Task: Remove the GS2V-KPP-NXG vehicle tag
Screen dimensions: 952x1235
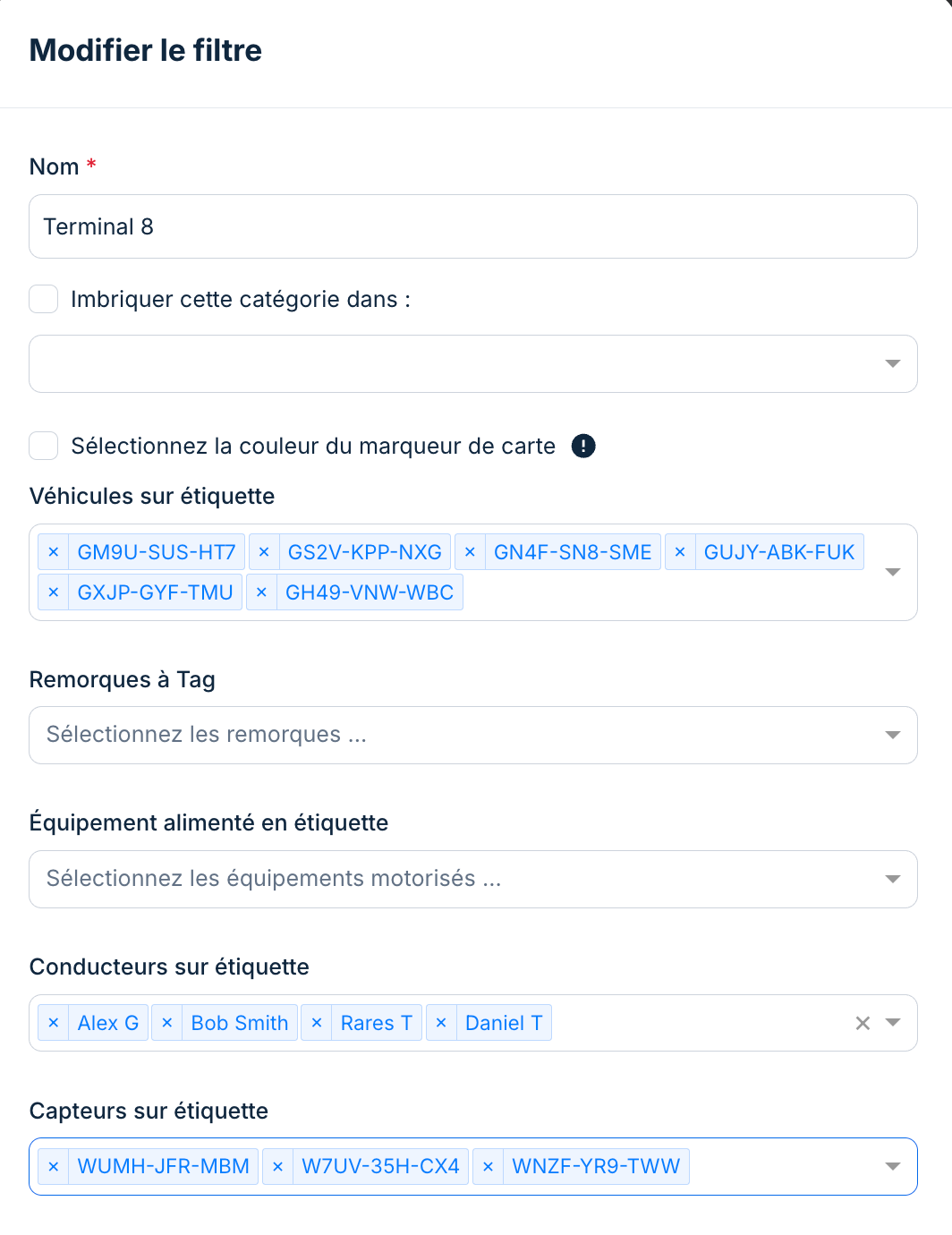Action: click(264, 552)
